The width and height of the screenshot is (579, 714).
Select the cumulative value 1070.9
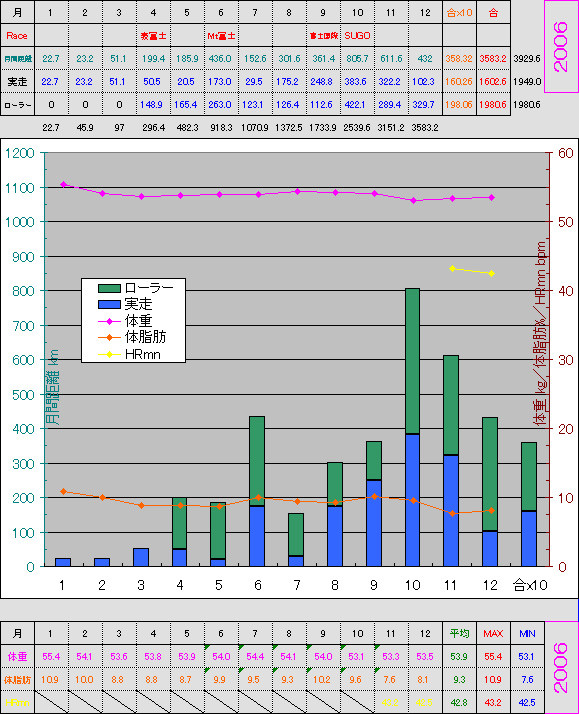[x=255, y=128]
